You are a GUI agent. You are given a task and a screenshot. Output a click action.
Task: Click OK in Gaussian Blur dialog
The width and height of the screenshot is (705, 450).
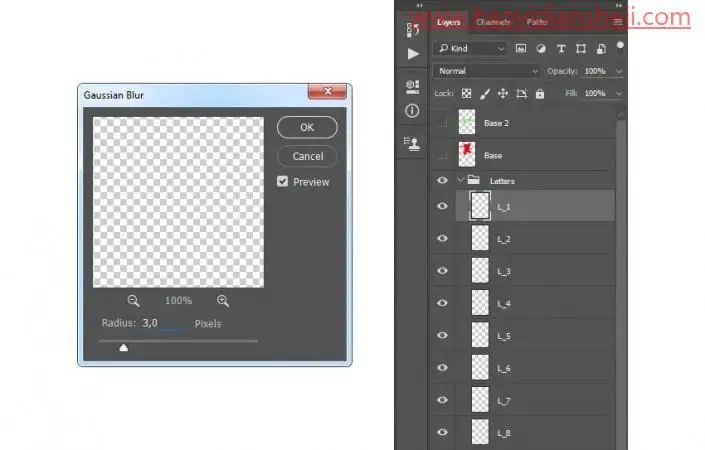pyautogui.click(x=307, y=127)
